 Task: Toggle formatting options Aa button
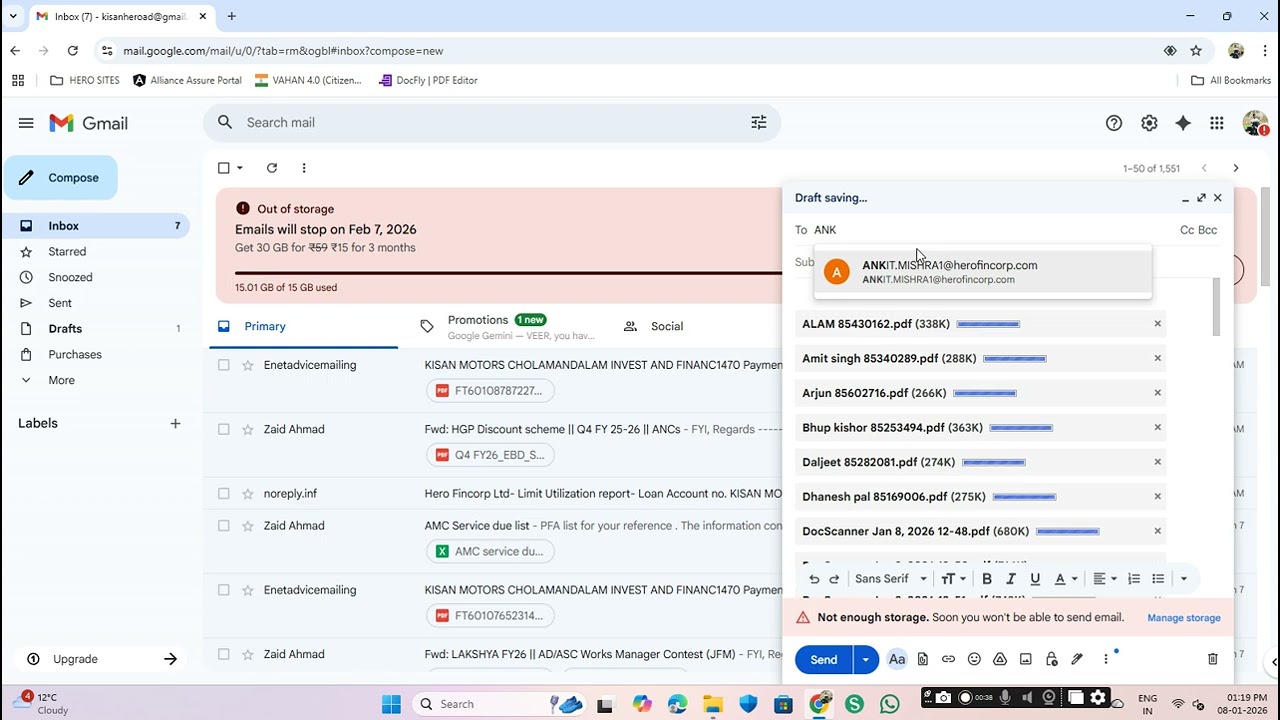pos(897,659)
